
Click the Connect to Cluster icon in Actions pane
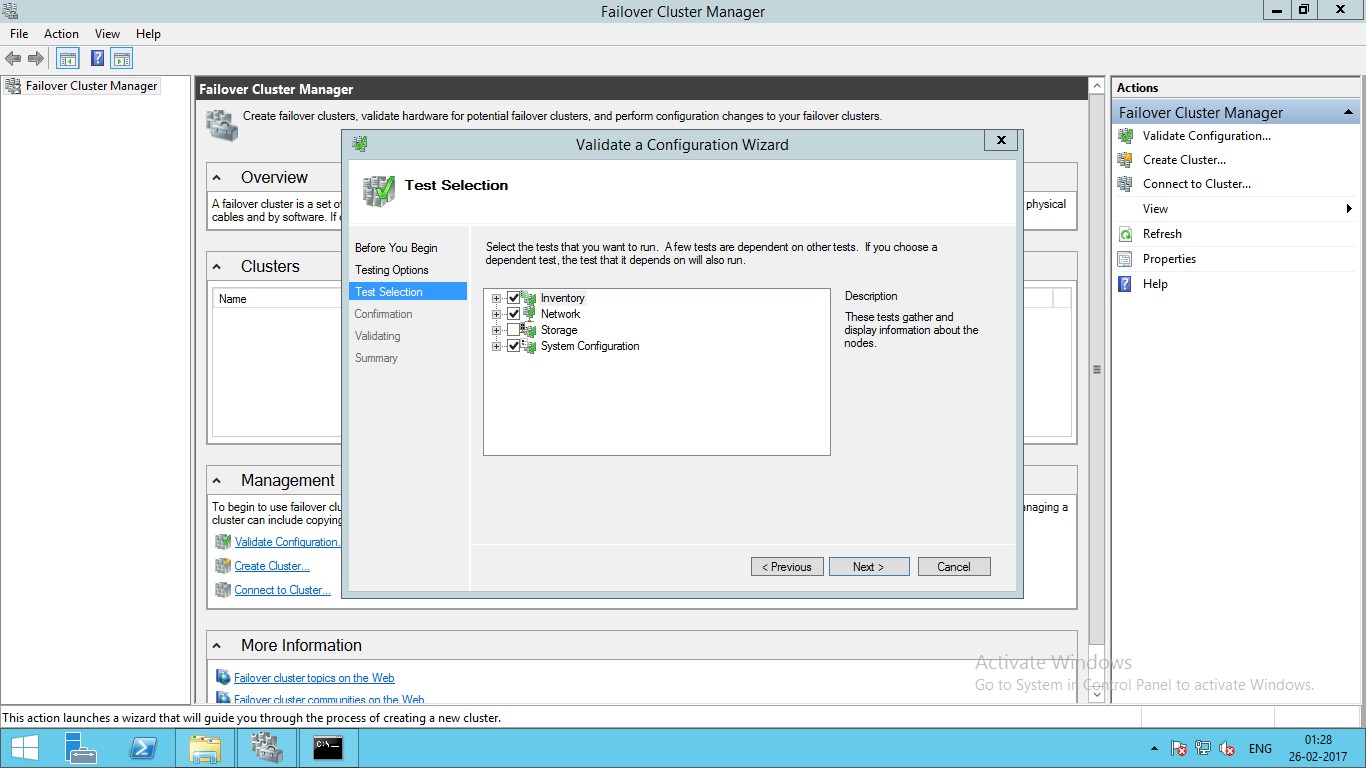pos(1125,184)
